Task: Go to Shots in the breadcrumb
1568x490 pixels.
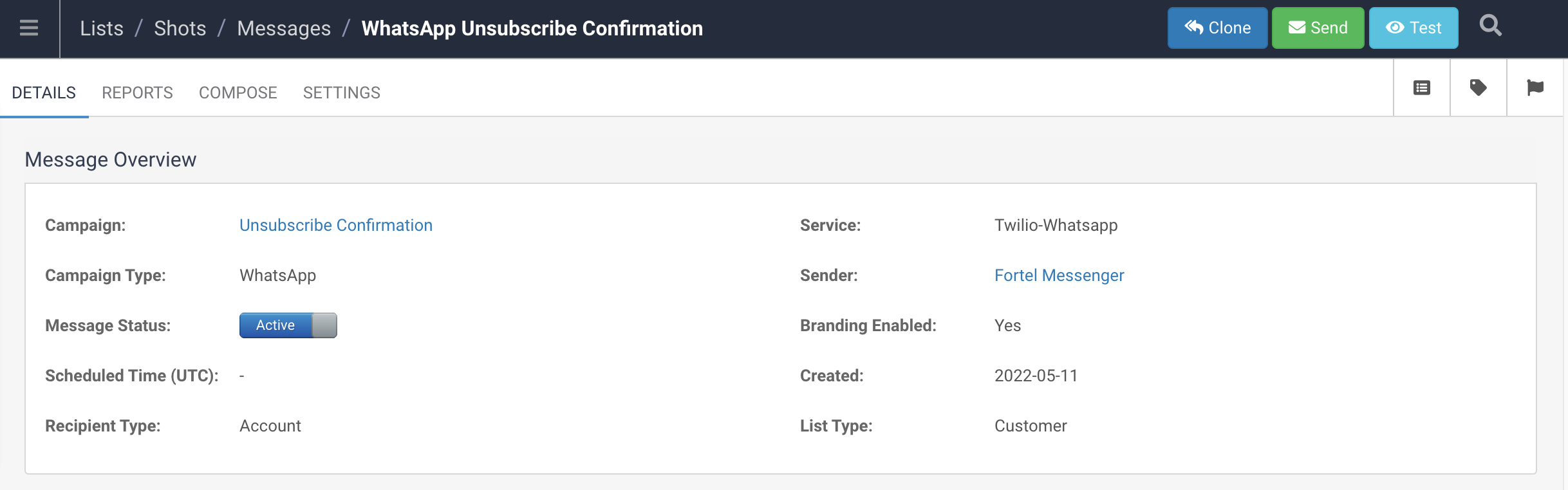Action: tap(180, 28)
